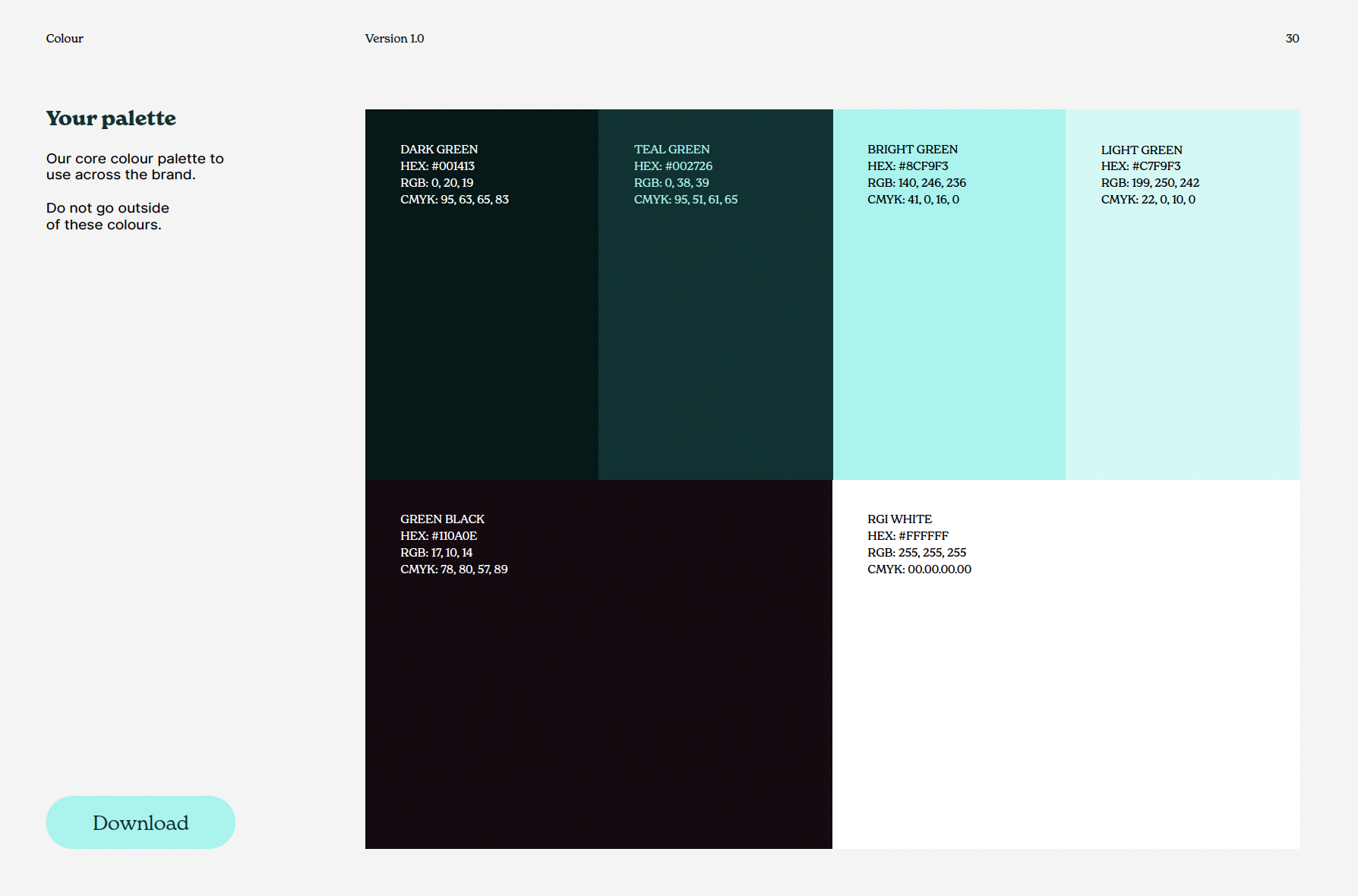Click the CMYK 95, 63, 65, 83 line
Screen dimensions: 1358x896
tap(454, 200)
